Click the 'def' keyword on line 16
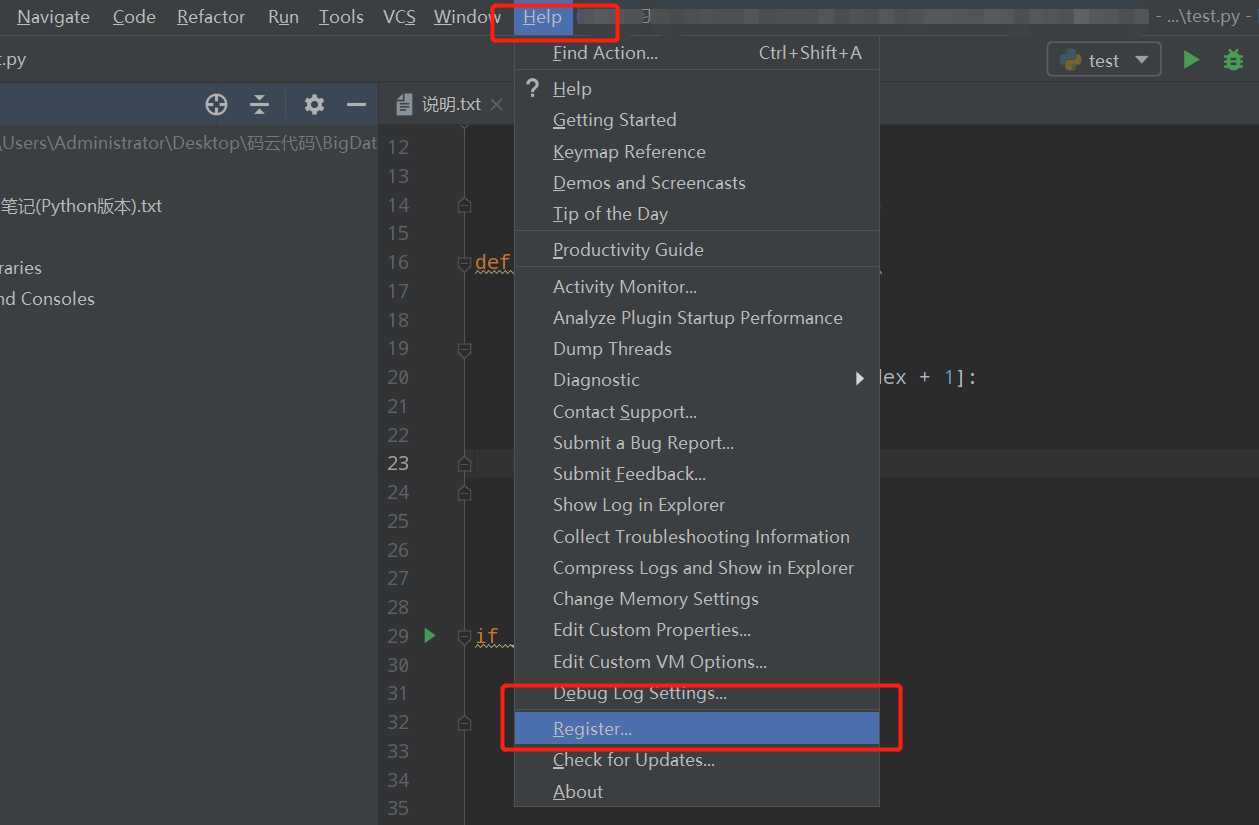Screen dimensions: 1259x825 coord(492,263)
